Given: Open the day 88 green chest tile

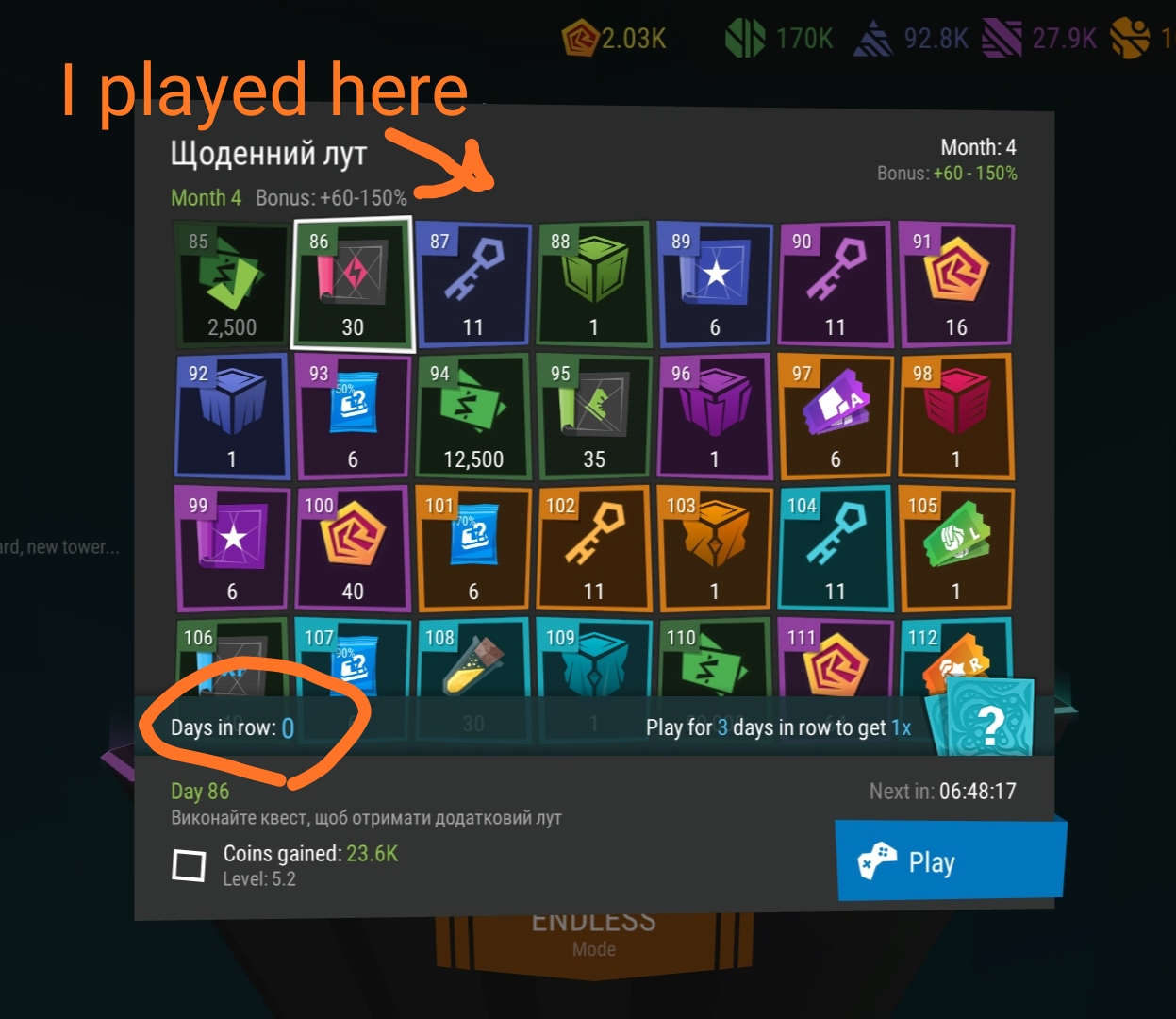Looking at the screenshot, I should pos(593,284).
